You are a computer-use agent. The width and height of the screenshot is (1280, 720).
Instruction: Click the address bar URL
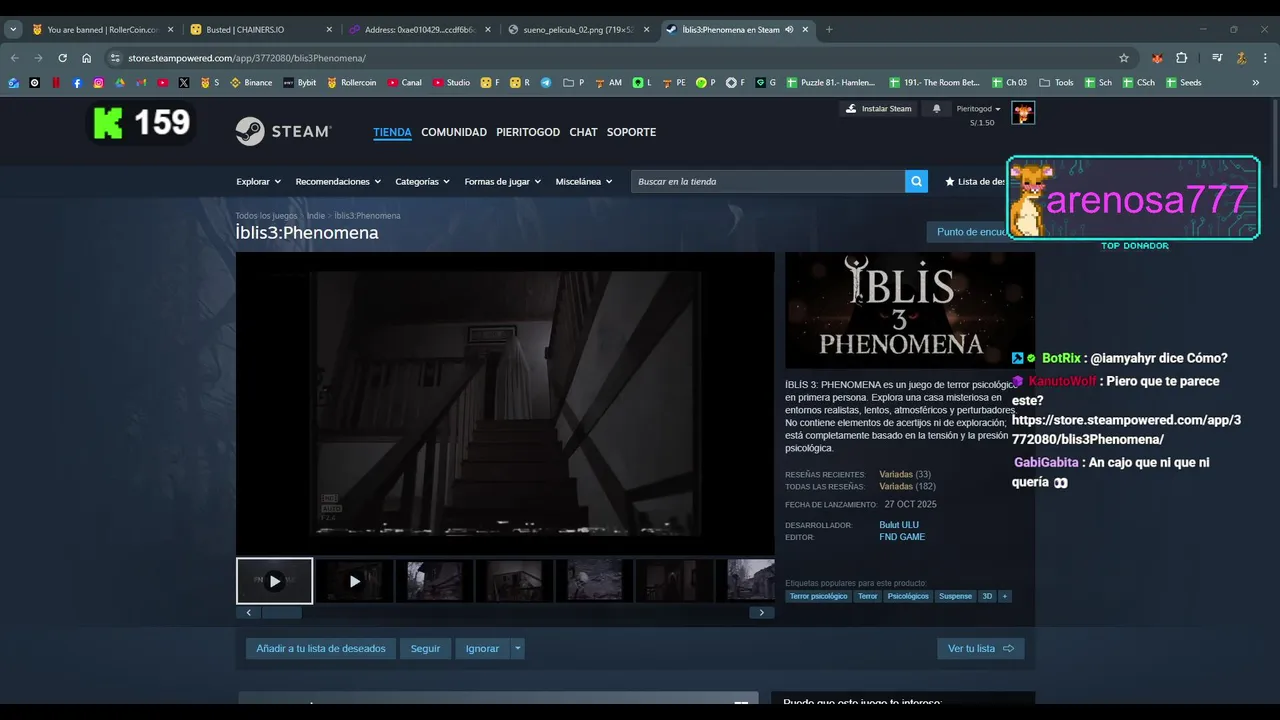pos(246,58)
